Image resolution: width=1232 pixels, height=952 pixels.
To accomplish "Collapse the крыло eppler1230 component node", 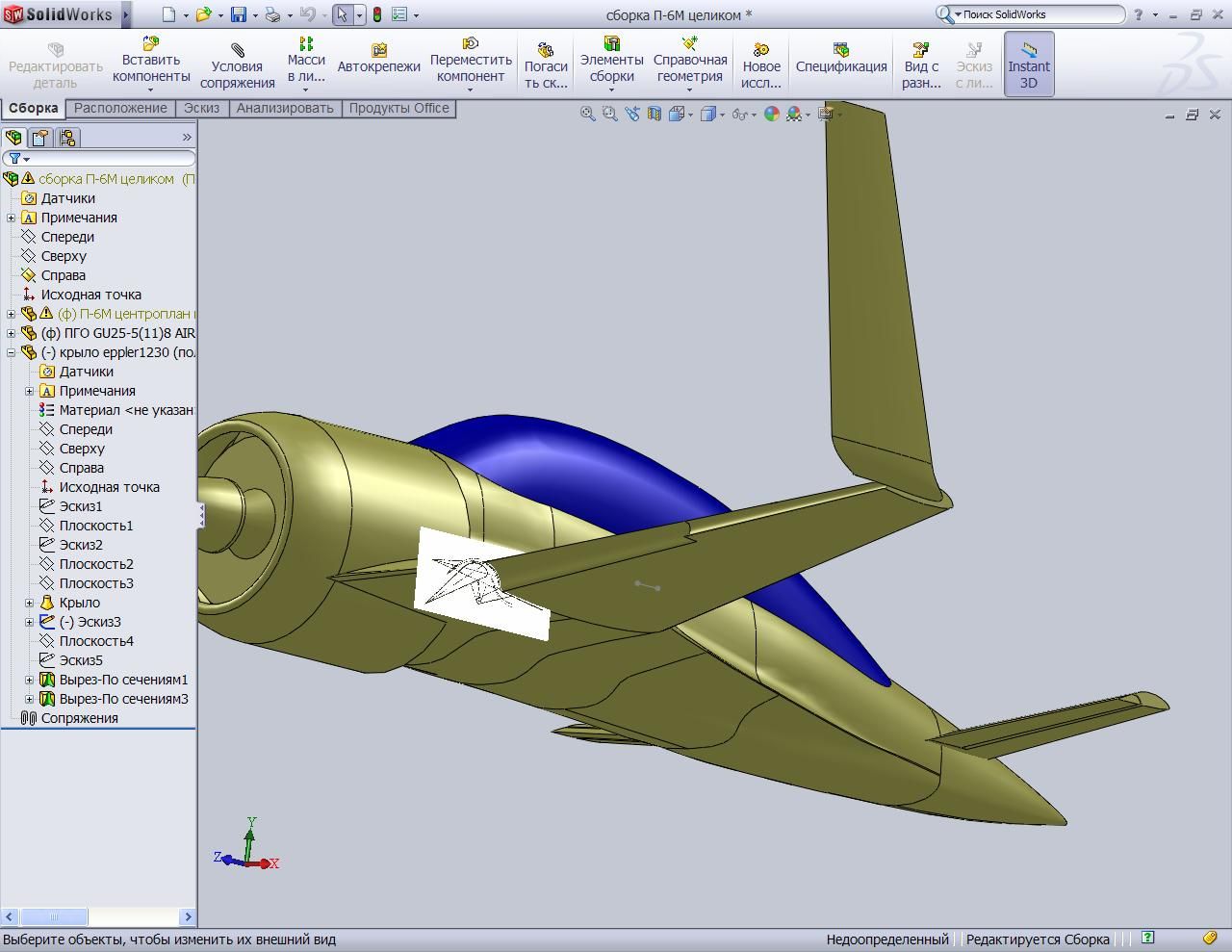I will tap(12, 352).
